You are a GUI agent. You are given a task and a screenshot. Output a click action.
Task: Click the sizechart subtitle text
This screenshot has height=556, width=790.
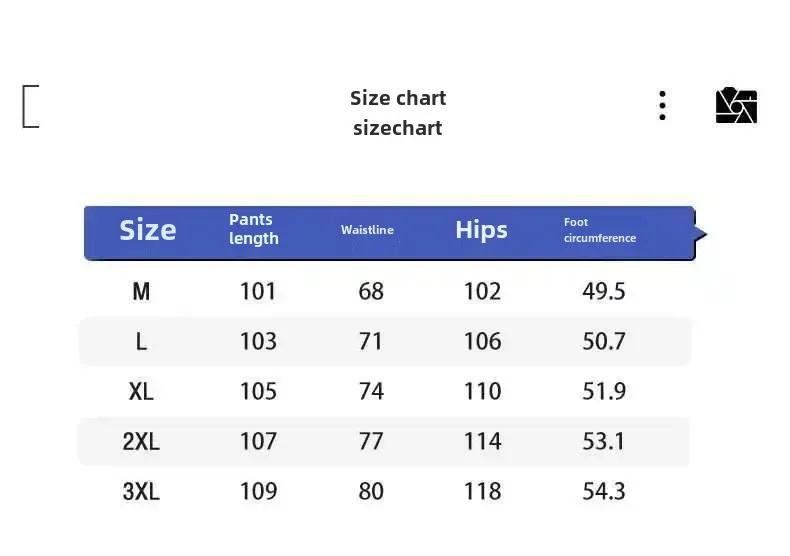click(x=398, y=128)
